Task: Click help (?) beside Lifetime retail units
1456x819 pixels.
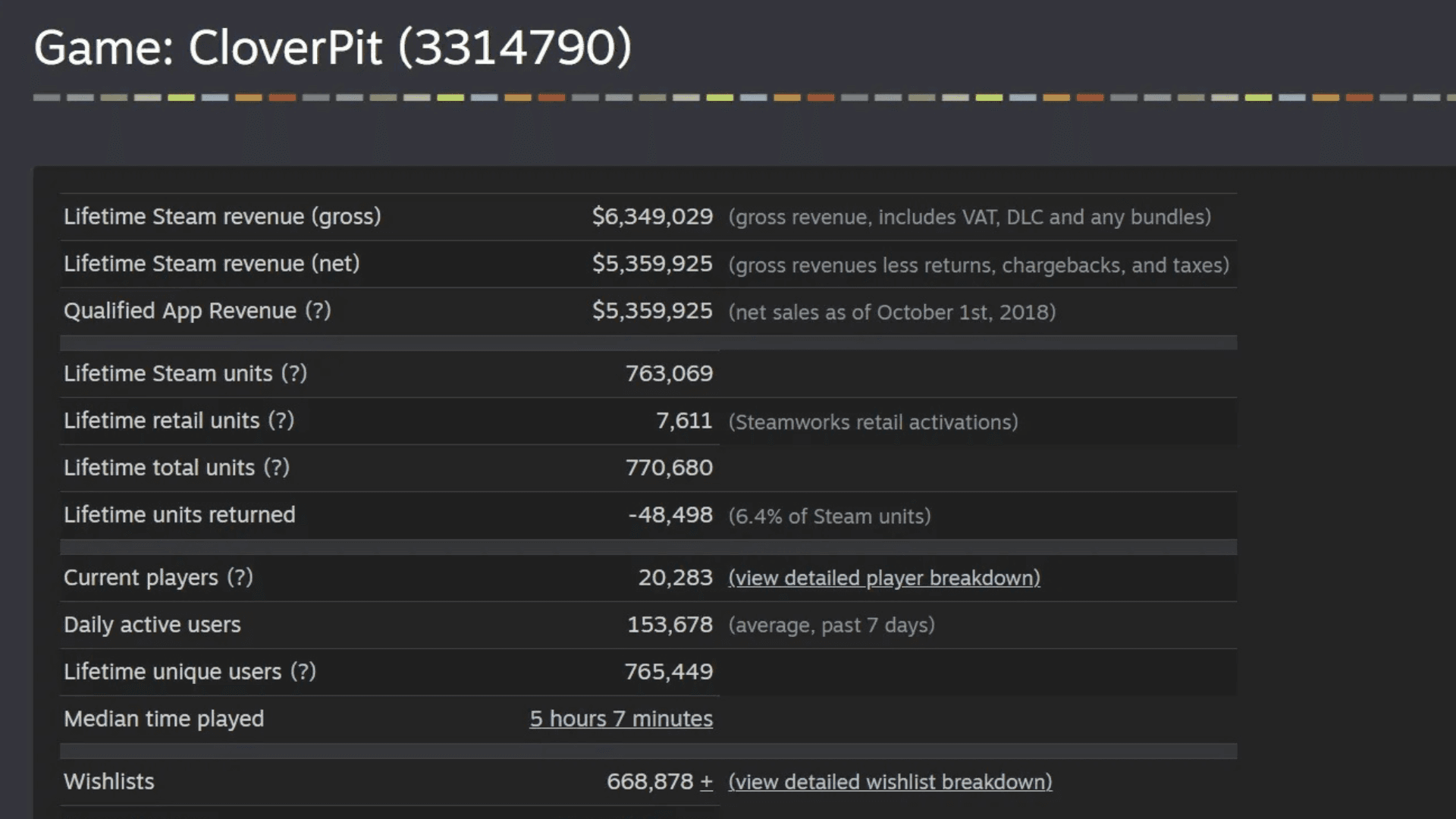Action: point(281,421)
